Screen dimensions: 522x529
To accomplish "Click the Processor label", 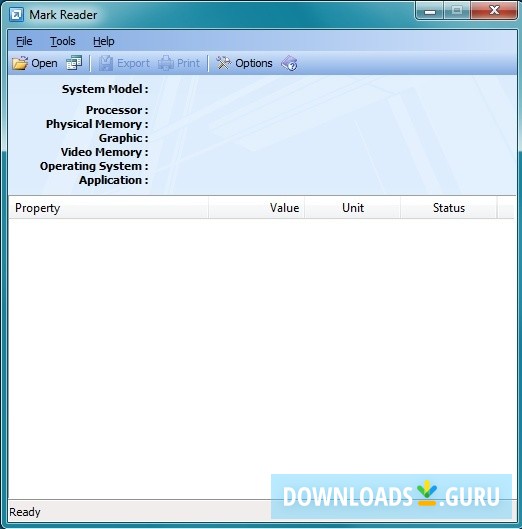I will [117, 110].
